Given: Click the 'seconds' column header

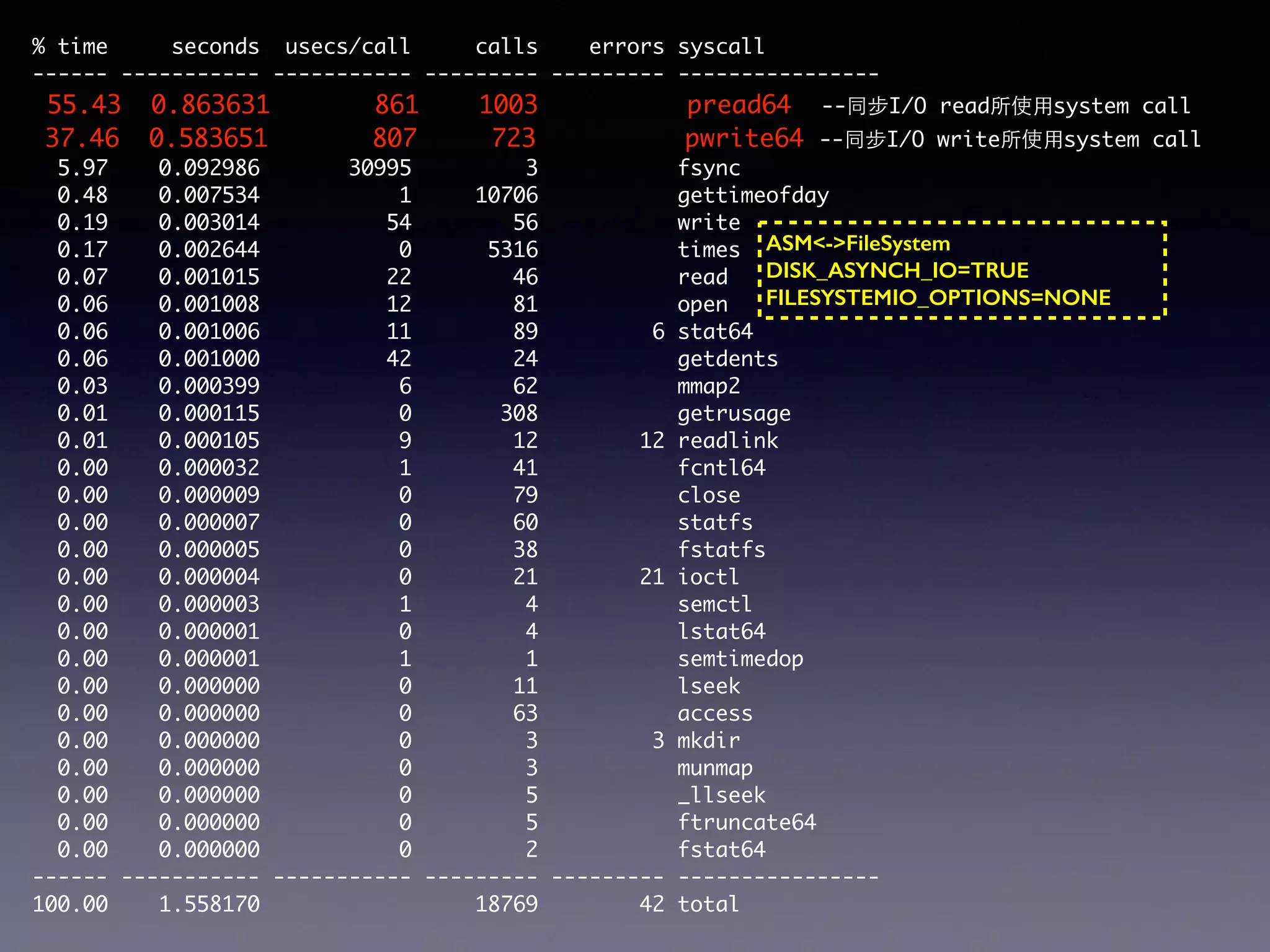Looking at the screenshot, I should click(215, 46).
